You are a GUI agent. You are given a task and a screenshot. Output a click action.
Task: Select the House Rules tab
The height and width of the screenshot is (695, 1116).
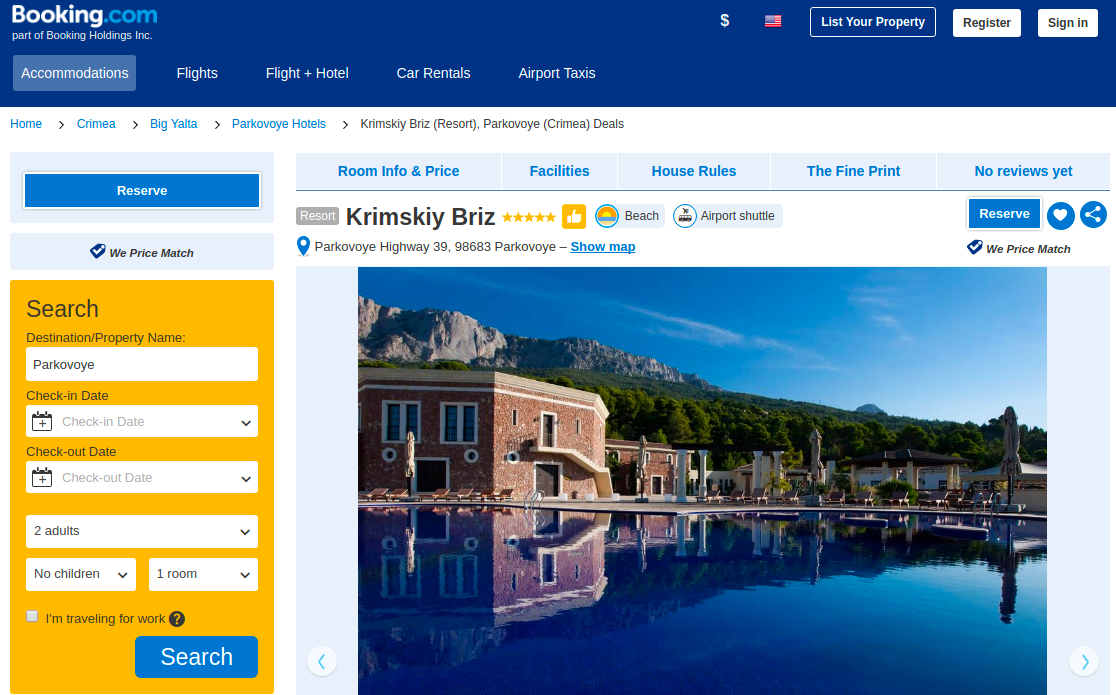coord(694,172)
